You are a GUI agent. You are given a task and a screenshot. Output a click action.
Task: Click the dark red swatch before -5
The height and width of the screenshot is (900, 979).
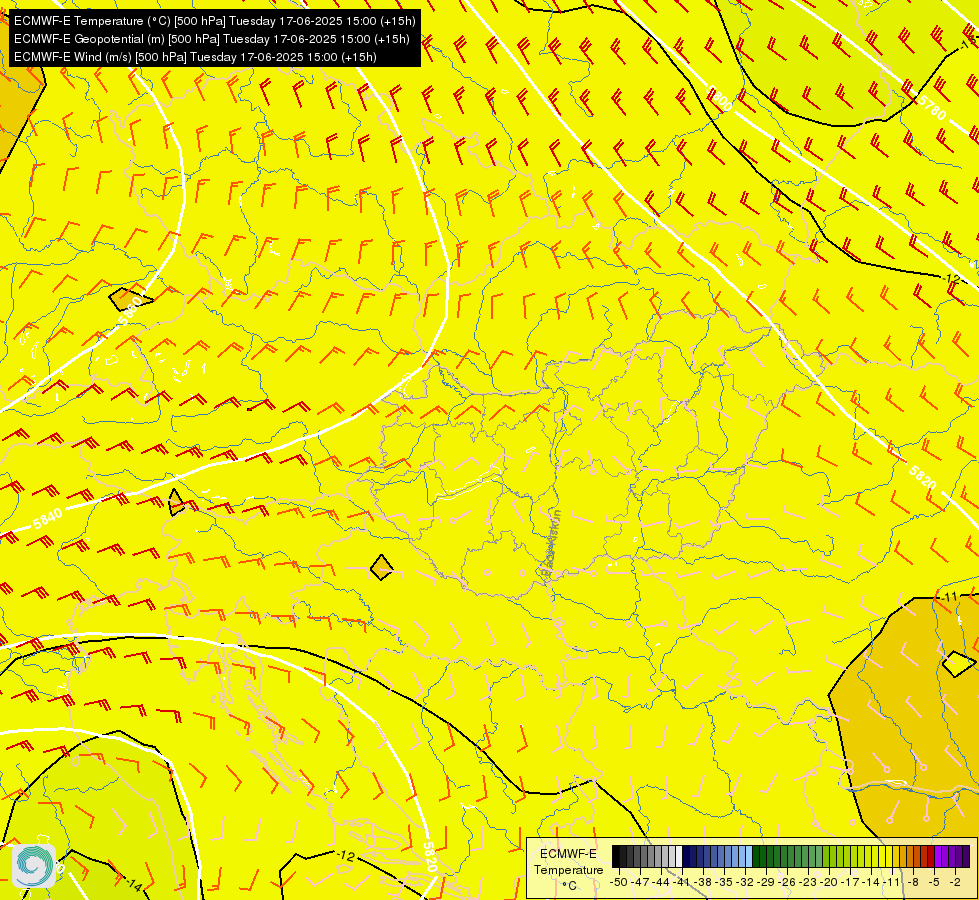click(931, 857)
